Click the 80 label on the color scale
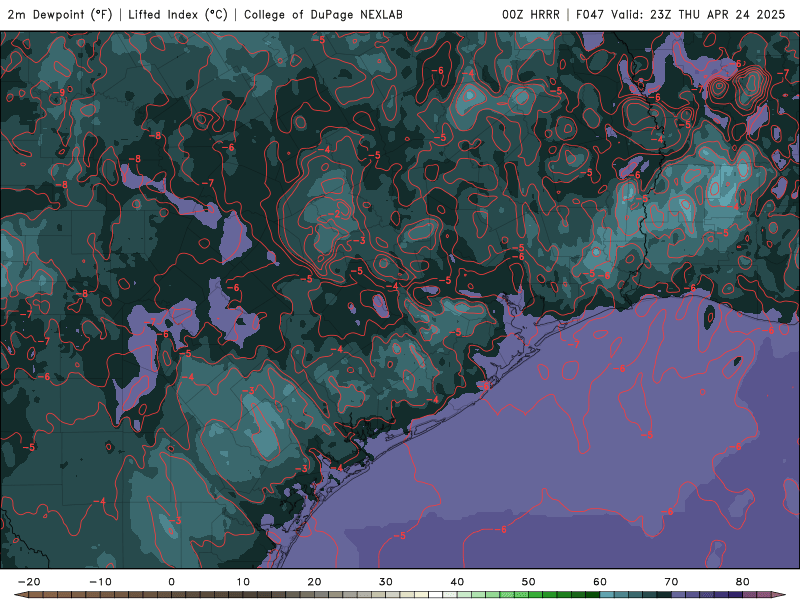Screen dimensions: 800x600 pos(743,582)
